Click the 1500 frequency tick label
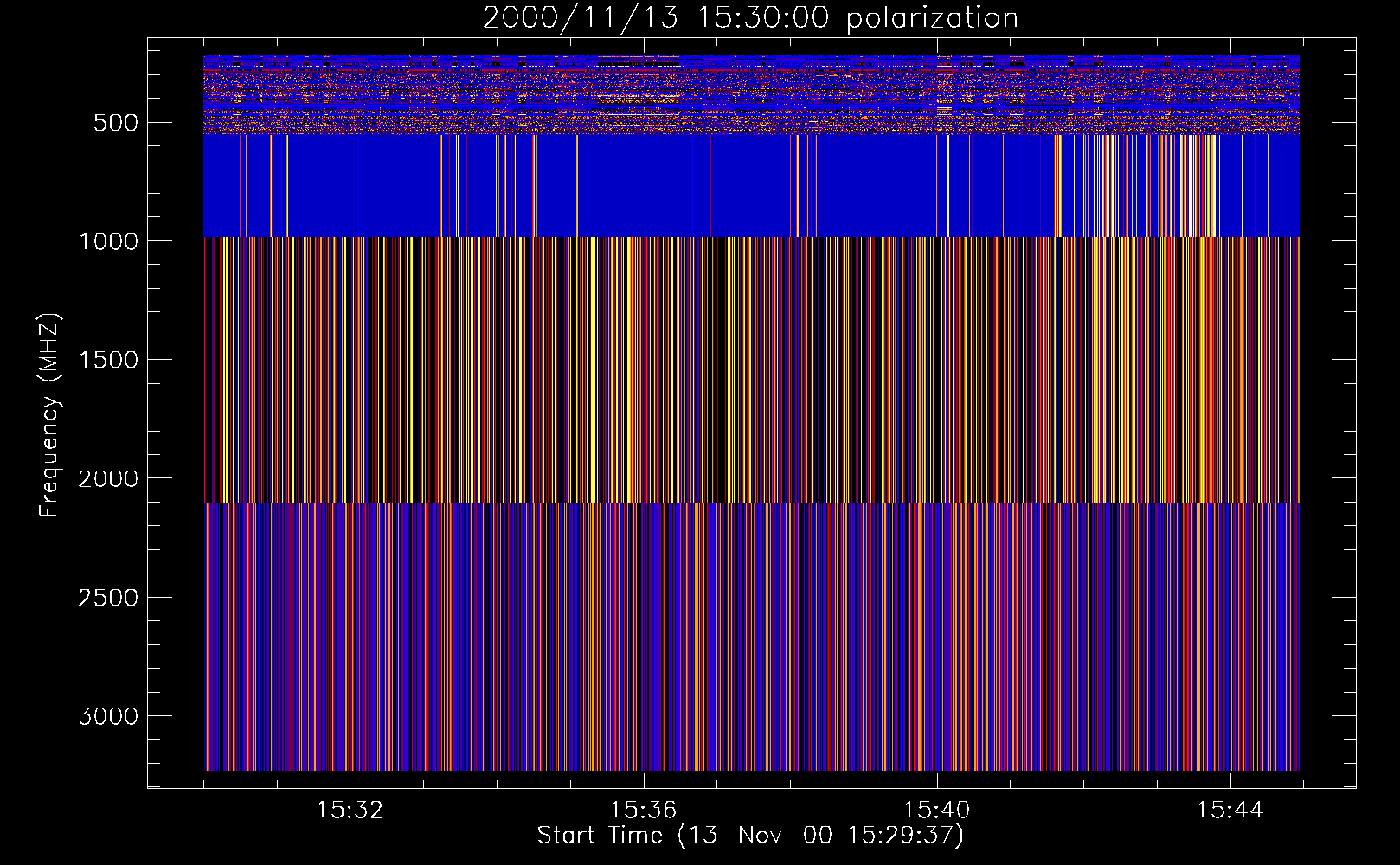The image size is (1400, 865). (x=108, y=360)
